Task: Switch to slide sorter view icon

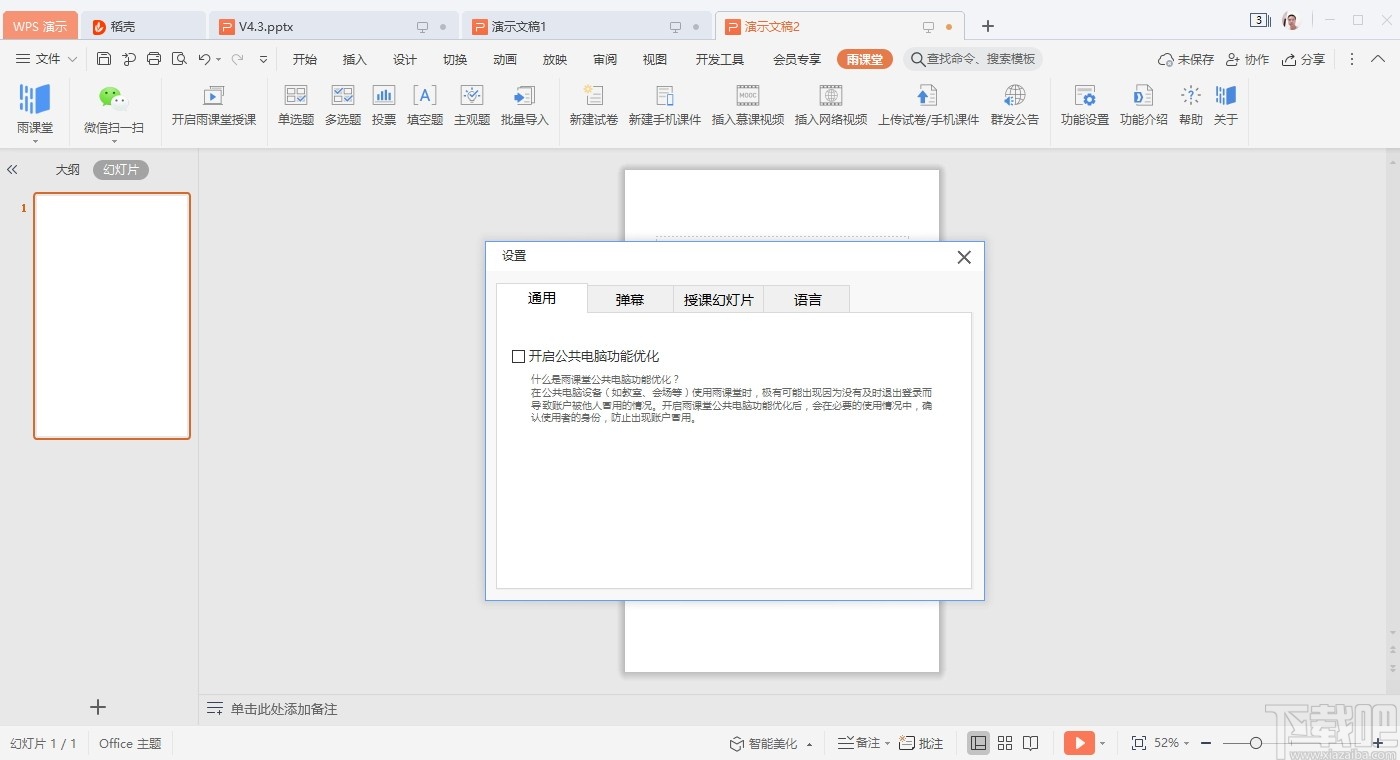Action: point(1005,743)
